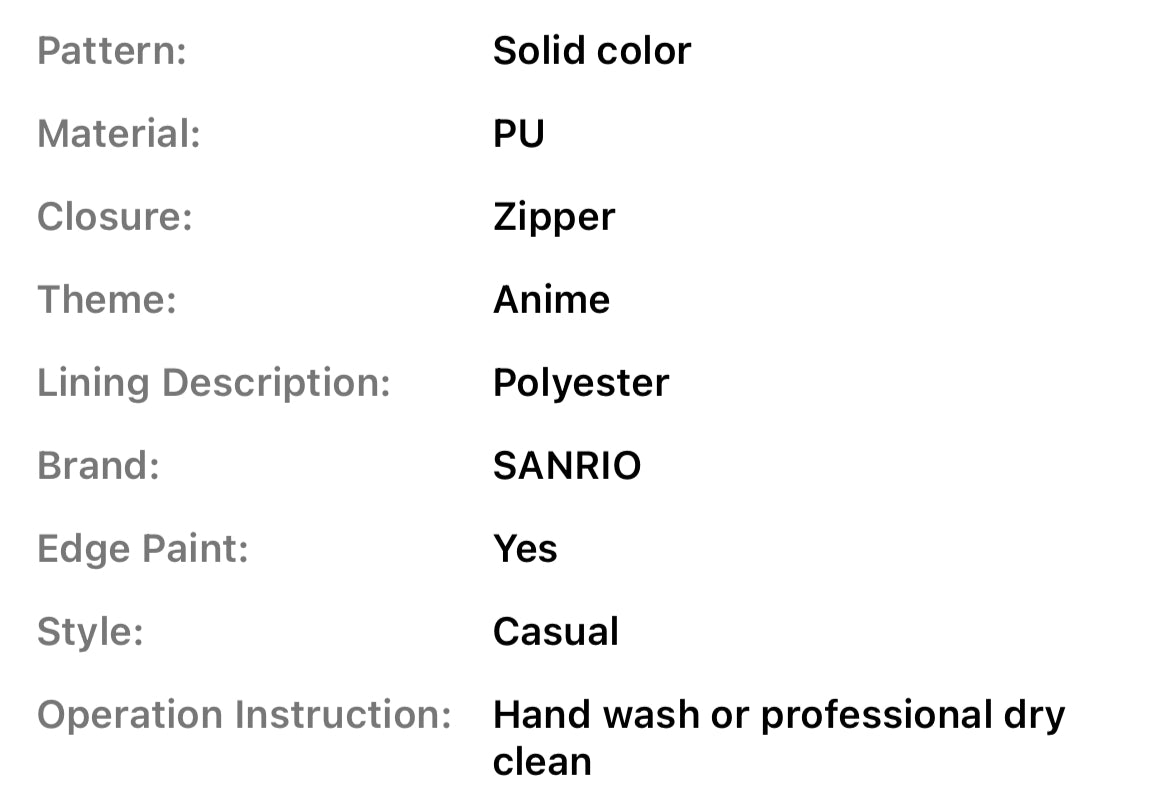Screen dimensions: 1170x808
Task: Select the Zipper closure value
Action: [x=554, y=217]
